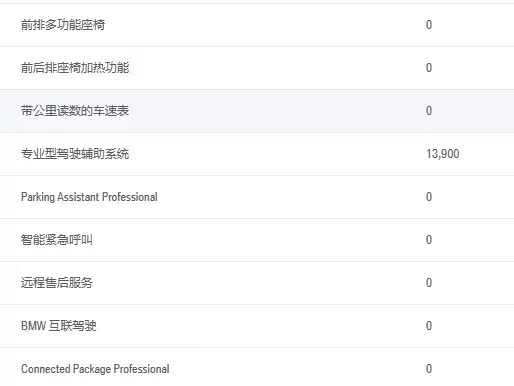Click the 0 value beside BMW 互联驾驶
This screenshot has width=514, height=386.
pyautogui.click(x=429, y=326)
